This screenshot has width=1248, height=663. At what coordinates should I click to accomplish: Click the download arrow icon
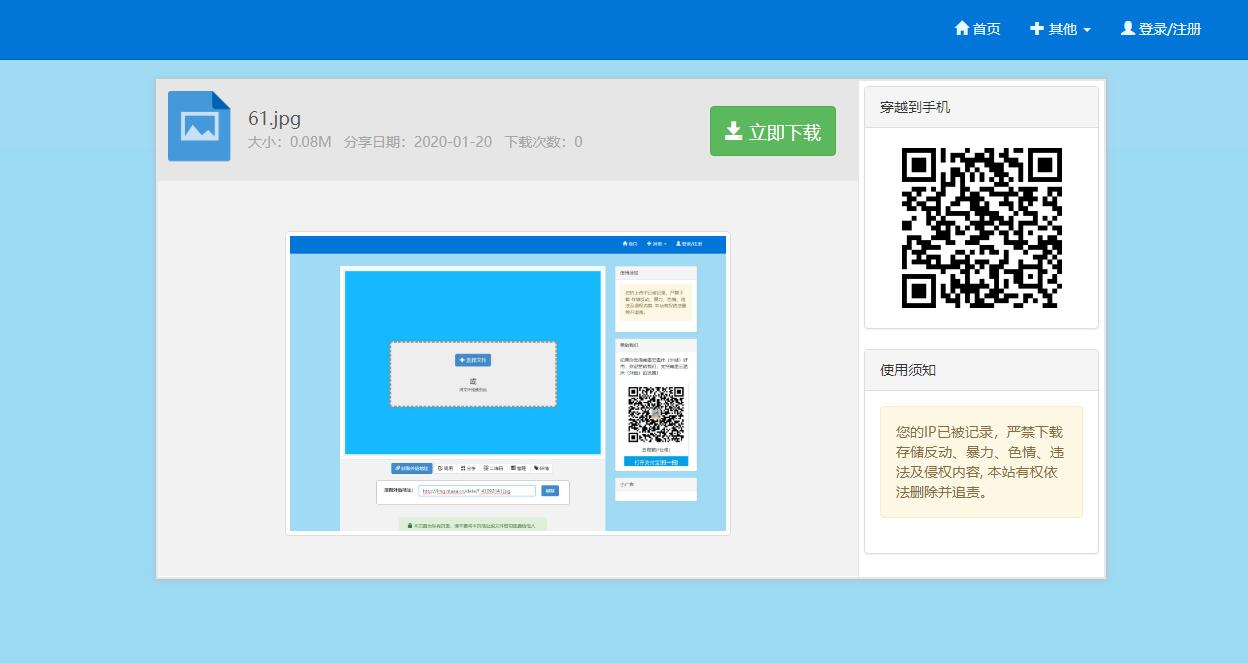(x=734, y=131)
